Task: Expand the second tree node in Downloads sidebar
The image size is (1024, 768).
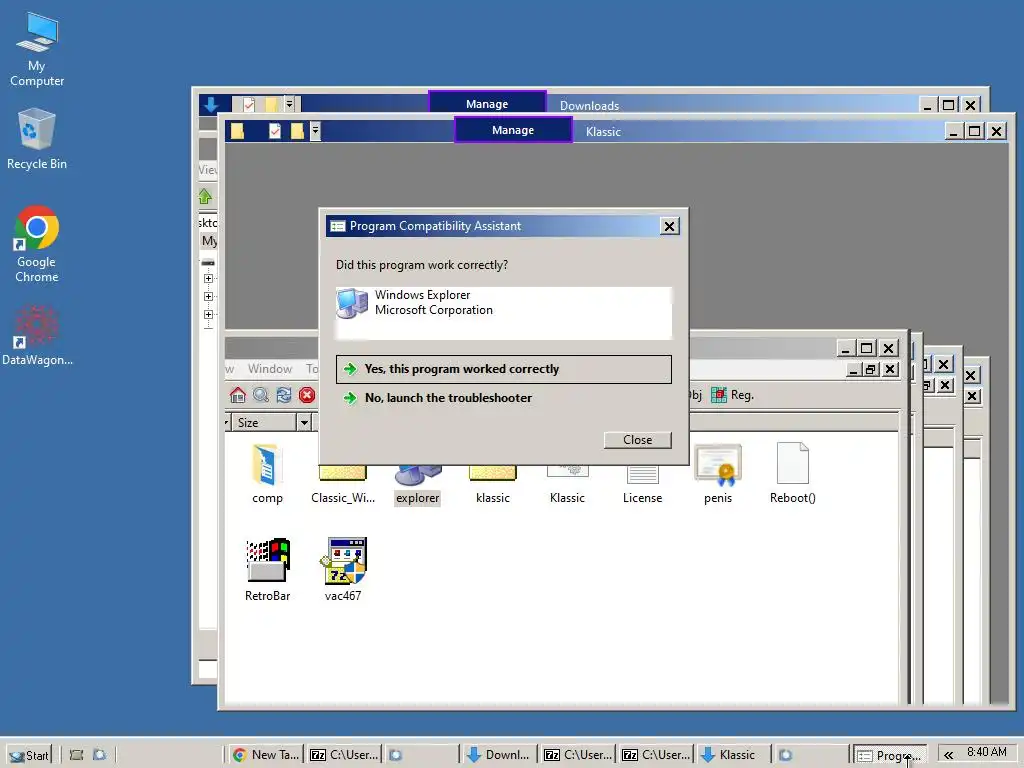Action: pos(208,296)
